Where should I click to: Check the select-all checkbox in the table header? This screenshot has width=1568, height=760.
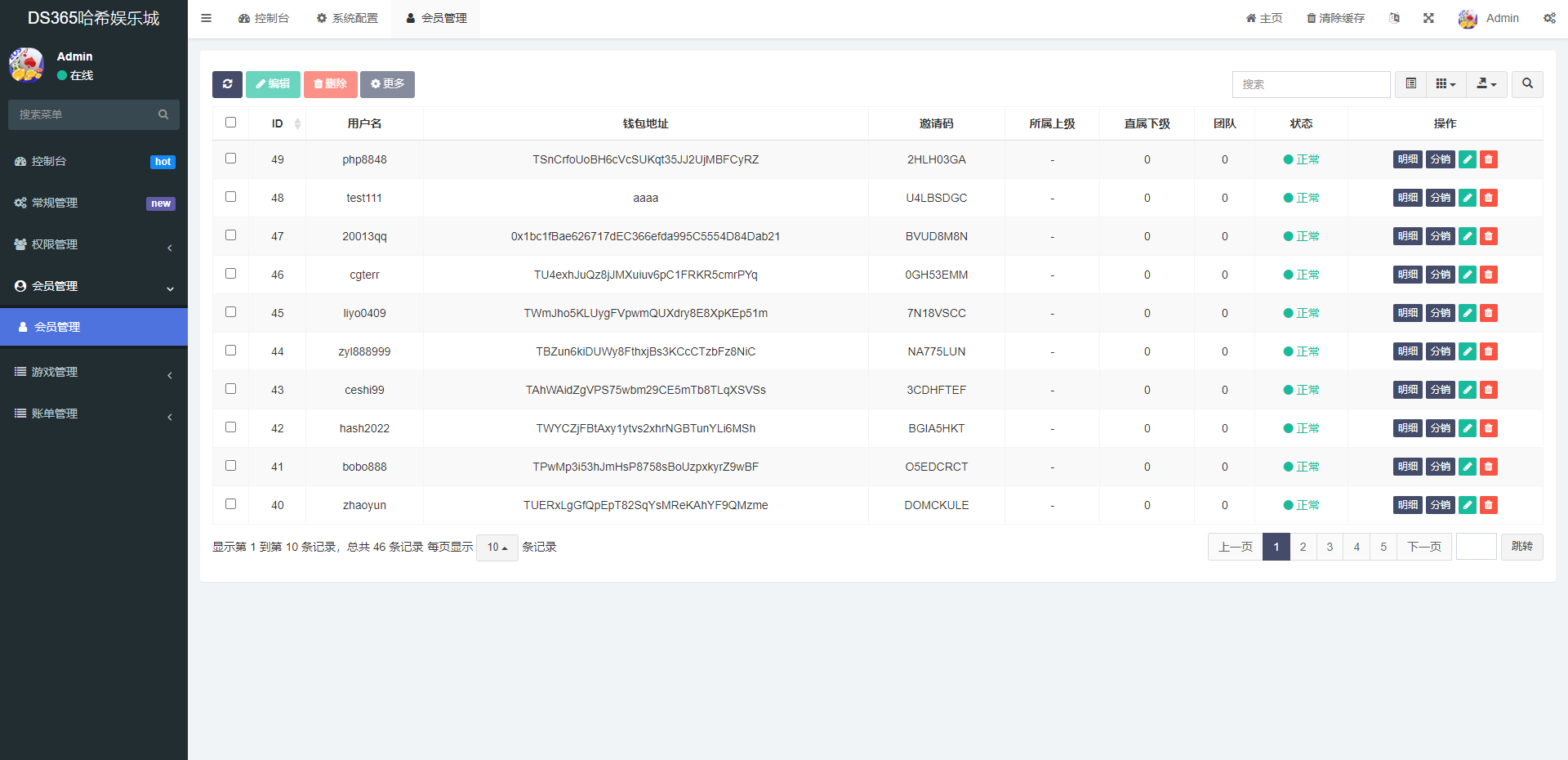pyautogui.click(x=230, y=122)
